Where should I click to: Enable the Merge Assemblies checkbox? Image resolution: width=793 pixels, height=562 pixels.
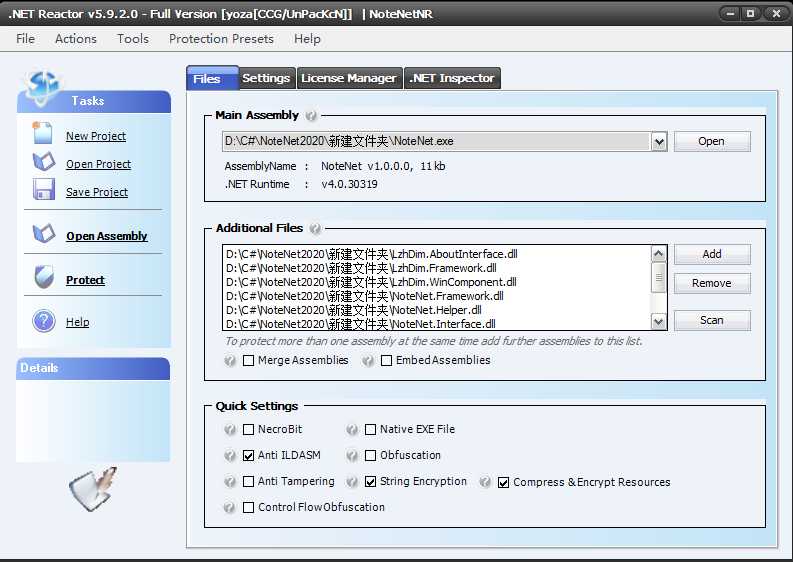click(248, 360)
